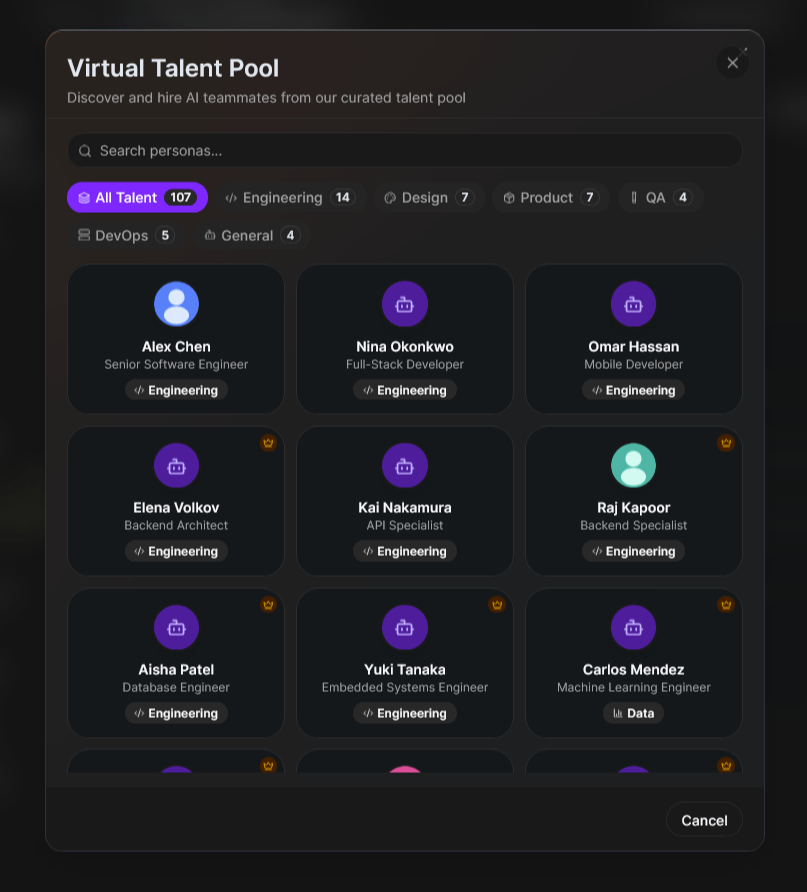The width and height of the screenshot is (807, 892).
Task: Open the General category filter
Action: tap(250, 236)
